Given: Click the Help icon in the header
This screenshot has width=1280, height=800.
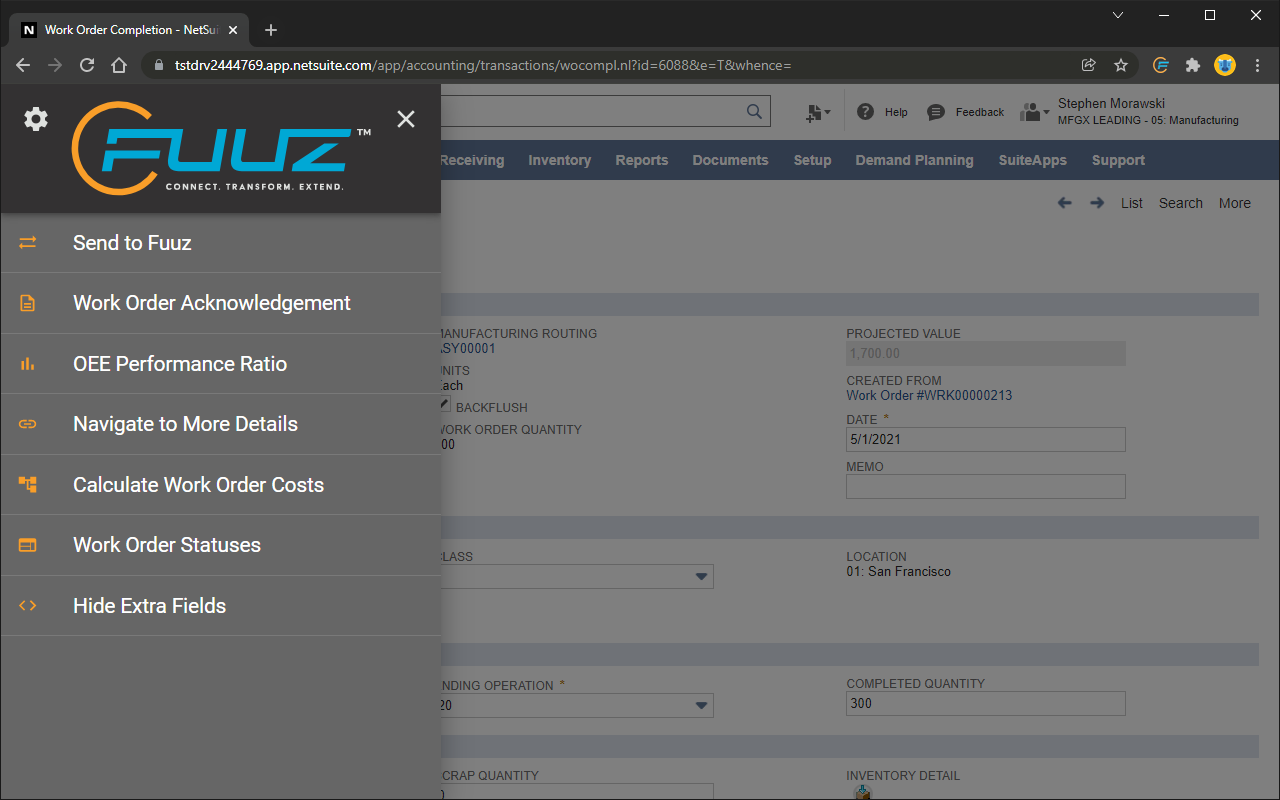Looking at the screenshot, I should (x=866, y=111).
